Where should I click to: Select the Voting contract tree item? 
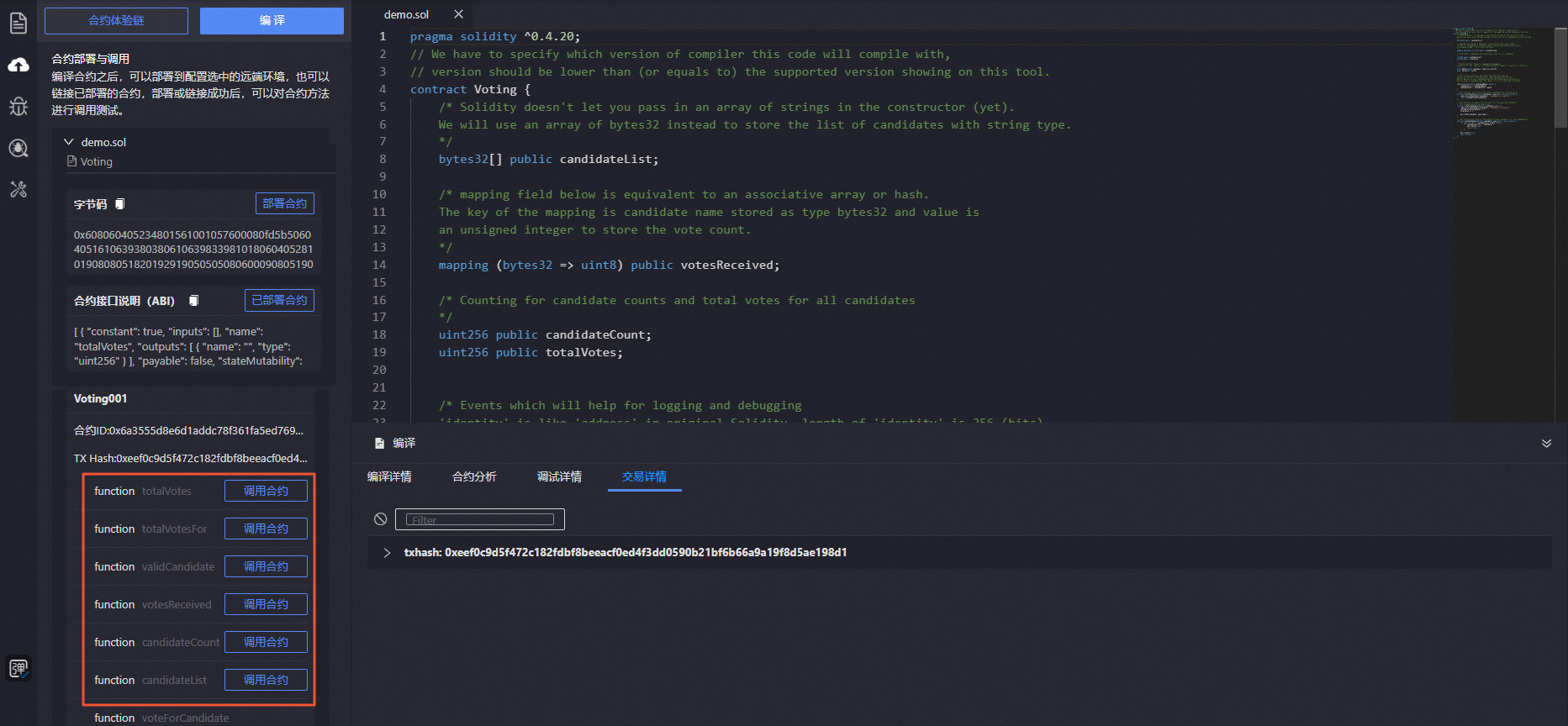96,161
